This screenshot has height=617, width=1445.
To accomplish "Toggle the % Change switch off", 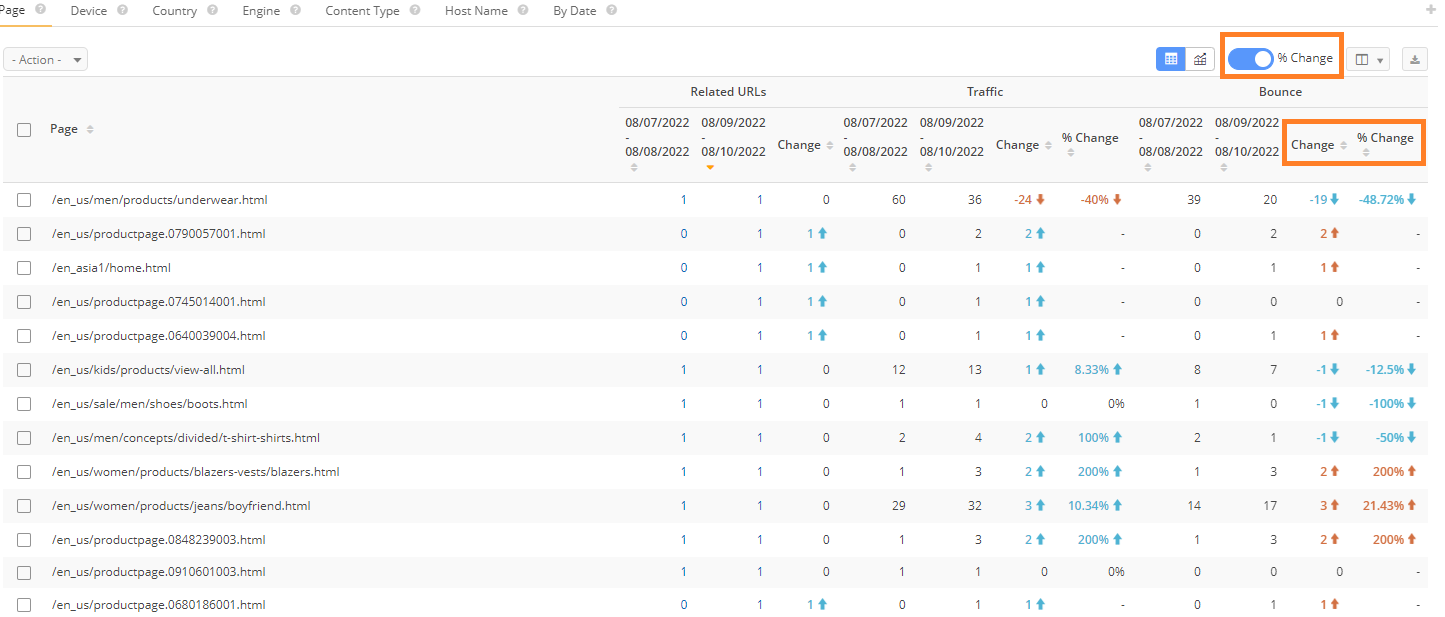I will pos(1251,58).
